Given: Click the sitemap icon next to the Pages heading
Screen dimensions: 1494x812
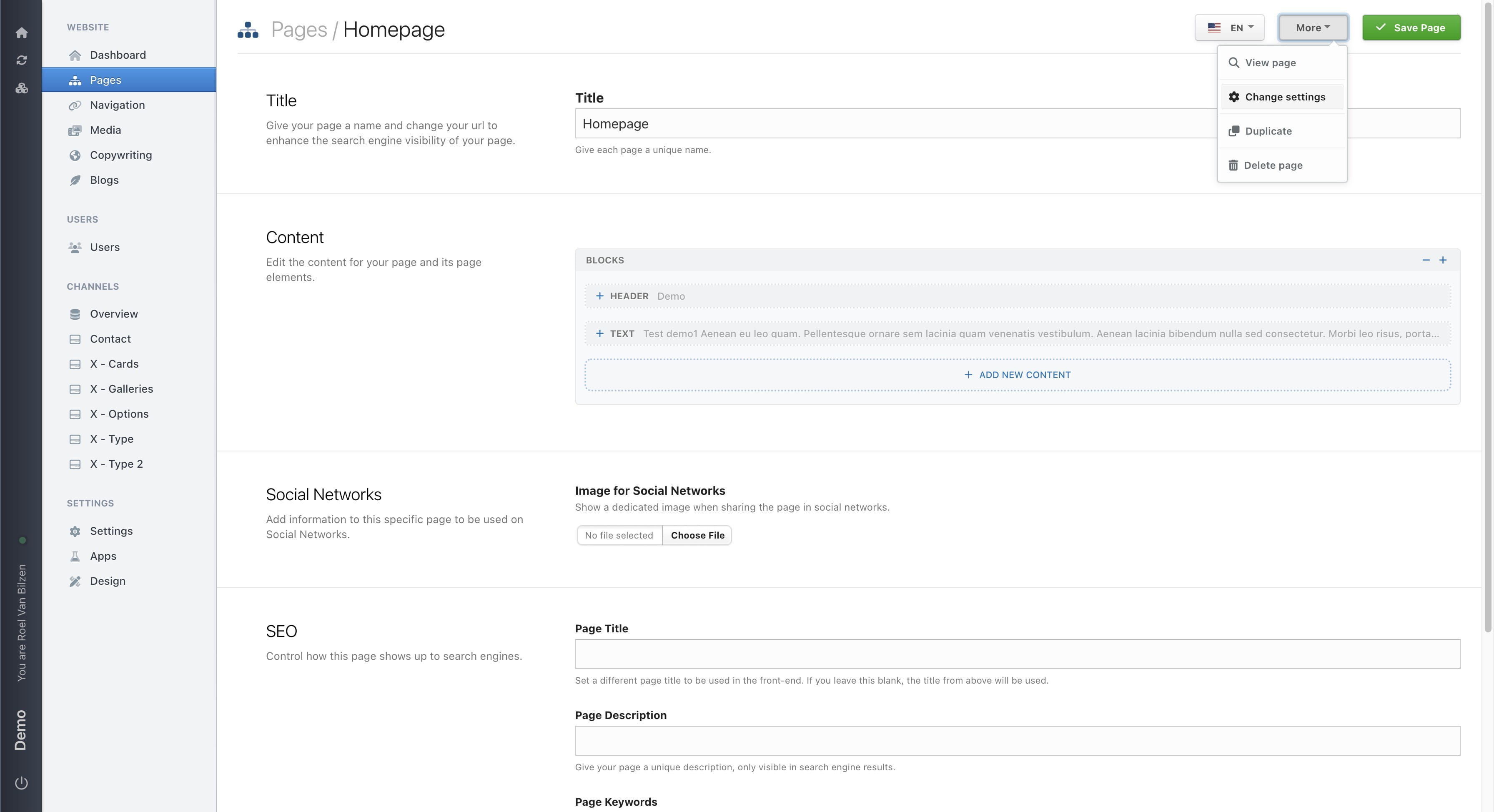Looking at the screenshot, I should click(x=248, y=30).
